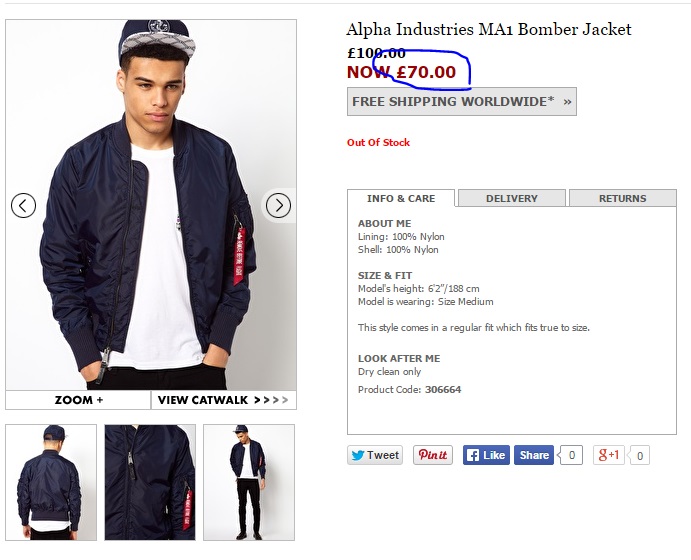Open View Catwalk video link
691x560 pixels.
pyautogui.click(x=223, y=400)
